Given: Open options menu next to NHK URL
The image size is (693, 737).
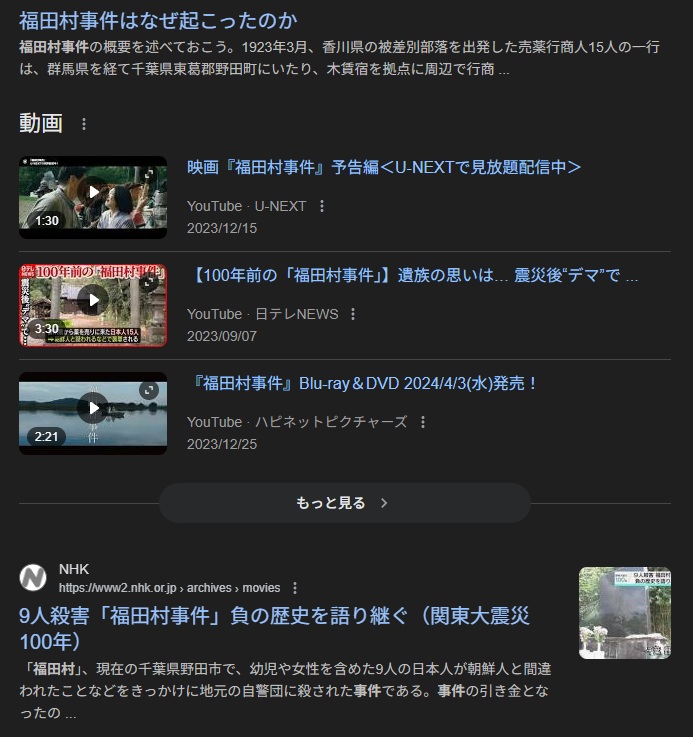Looking at the screenshot, I should (x=295, y=588).
